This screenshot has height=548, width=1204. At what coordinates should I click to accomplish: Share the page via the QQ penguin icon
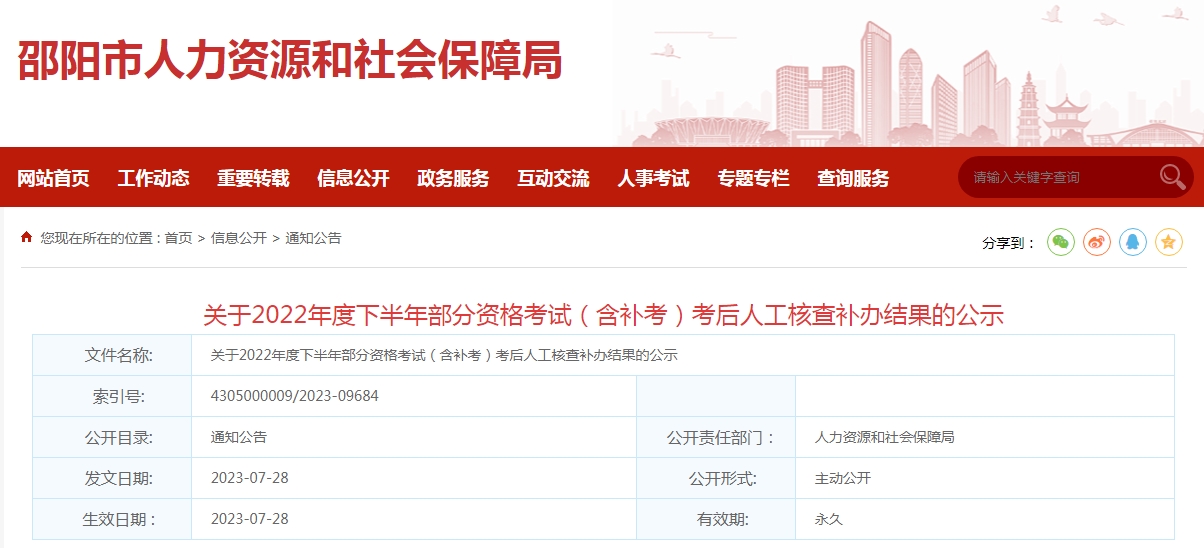pyautogui.click(x=1133, y=242)
